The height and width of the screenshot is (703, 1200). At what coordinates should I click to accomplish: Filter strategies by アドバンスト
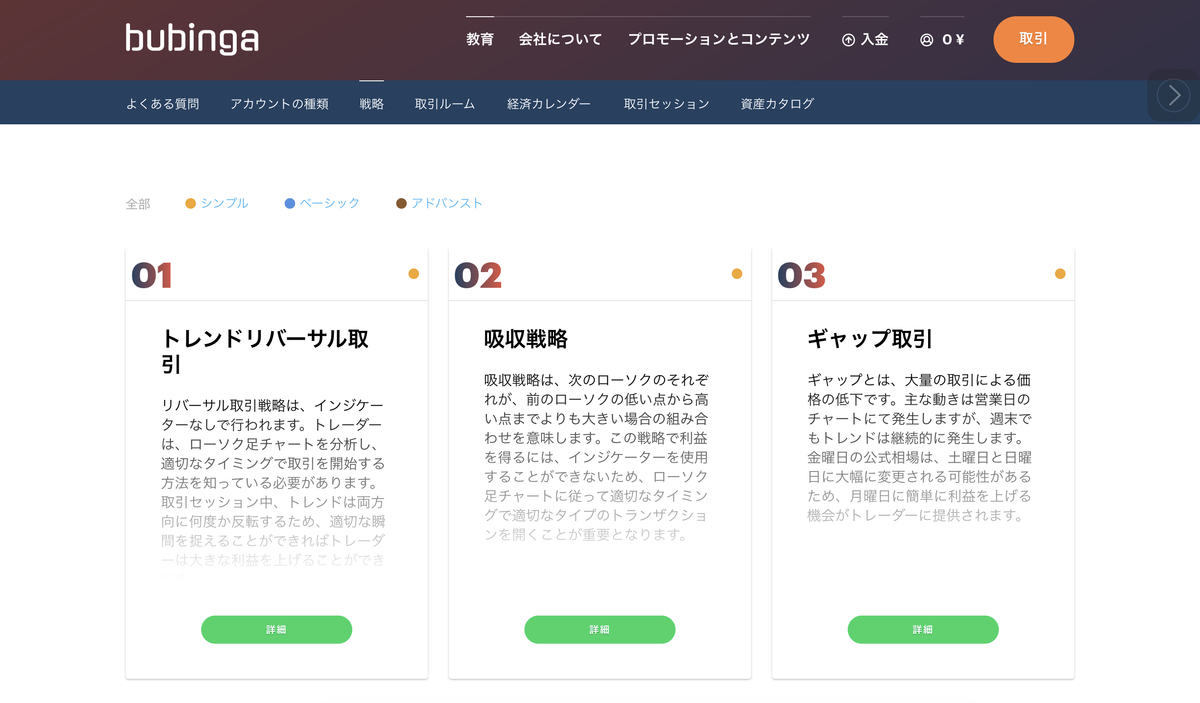439,203
